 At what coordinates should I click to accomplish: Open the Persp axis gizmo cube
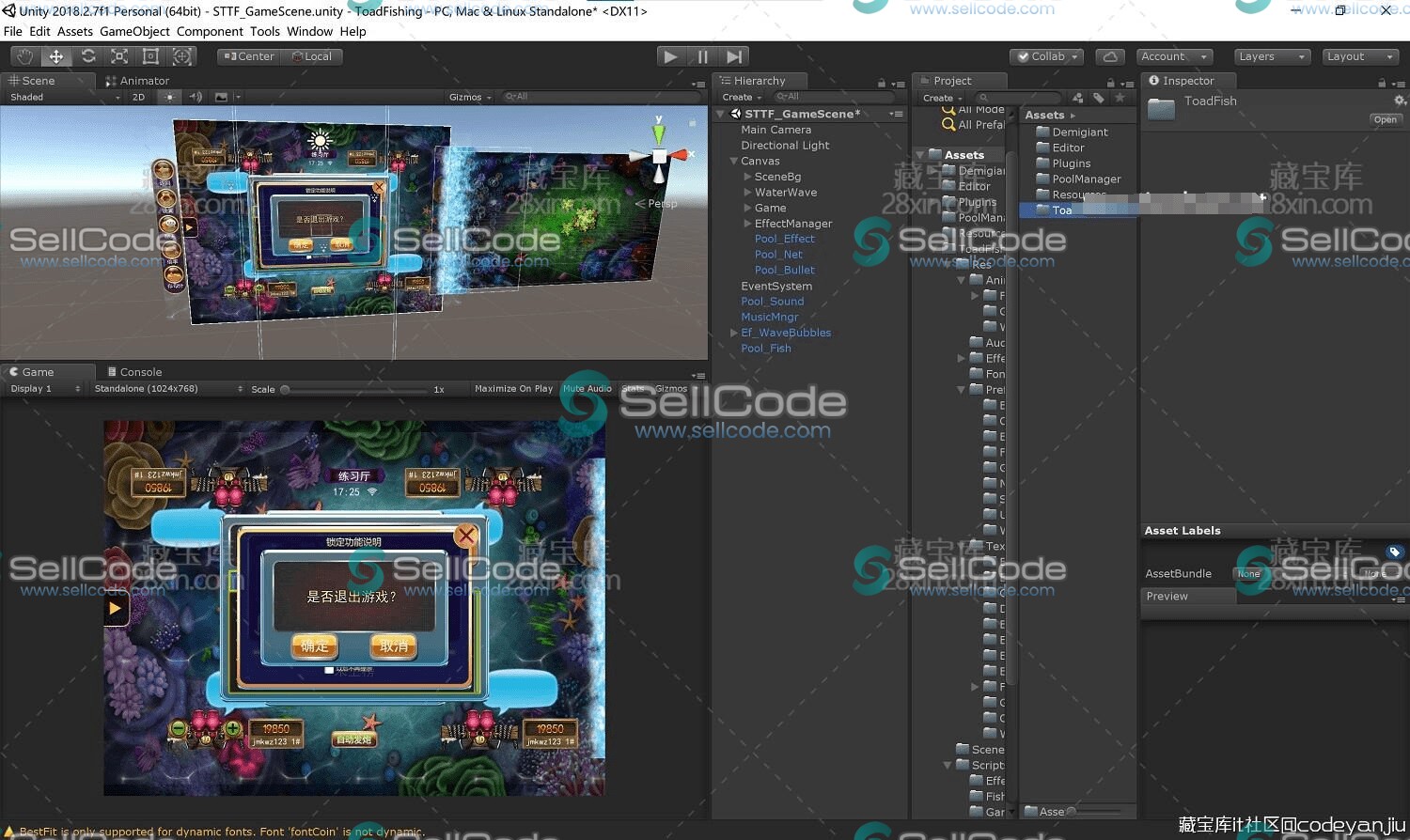[x=659, y=158]
